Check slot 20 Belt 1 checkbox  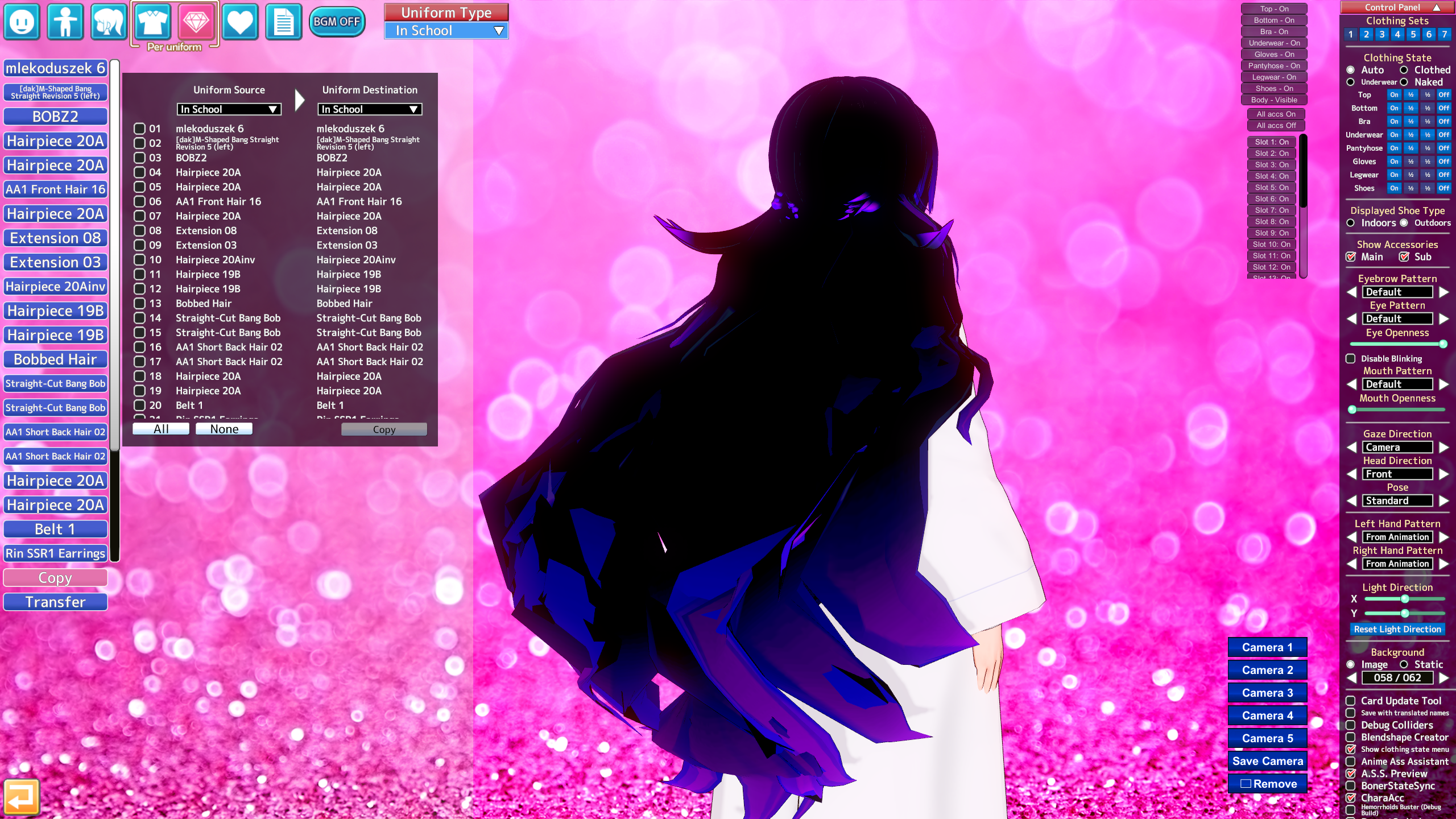tap(139, 405)
